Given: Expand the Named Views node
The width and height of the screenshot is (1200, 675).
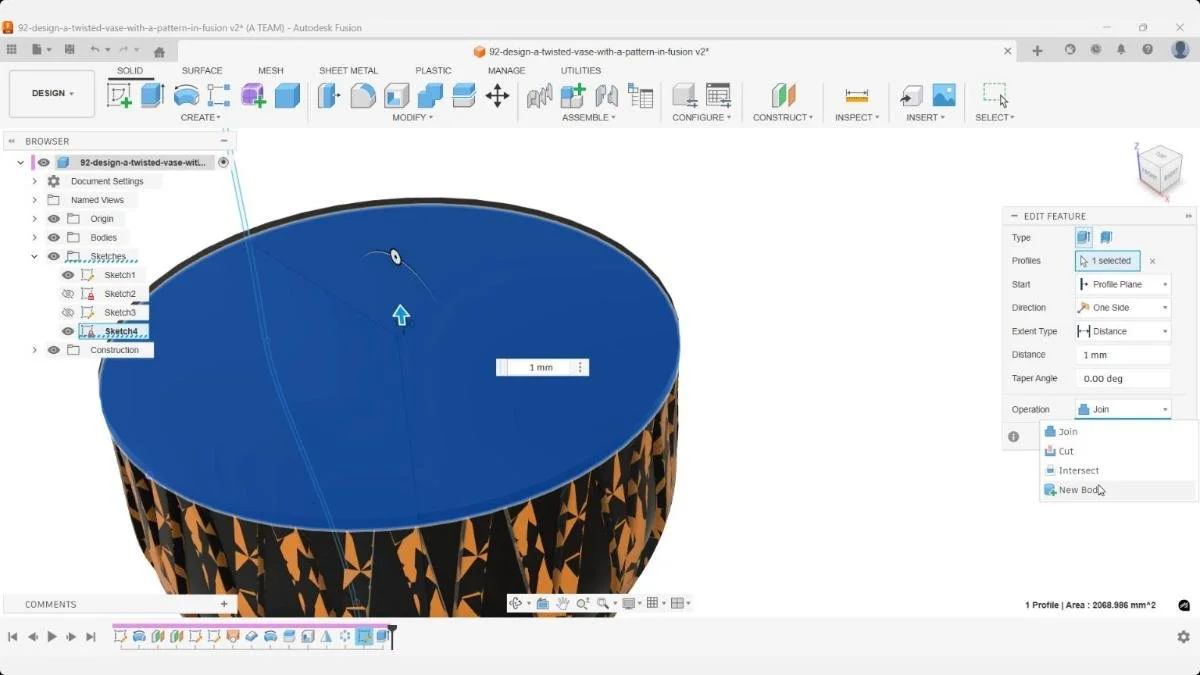Looking at the screenshot, I should click(34, 200).
